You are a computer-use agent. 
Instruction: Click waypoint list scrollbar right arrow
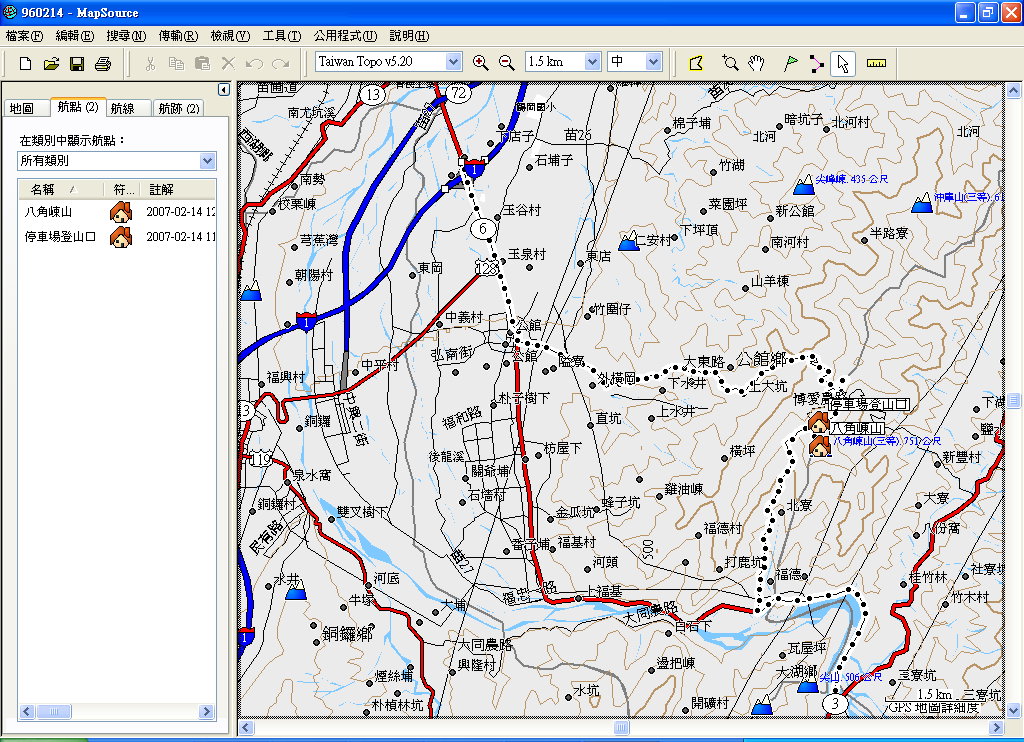[x=206, y=711]
